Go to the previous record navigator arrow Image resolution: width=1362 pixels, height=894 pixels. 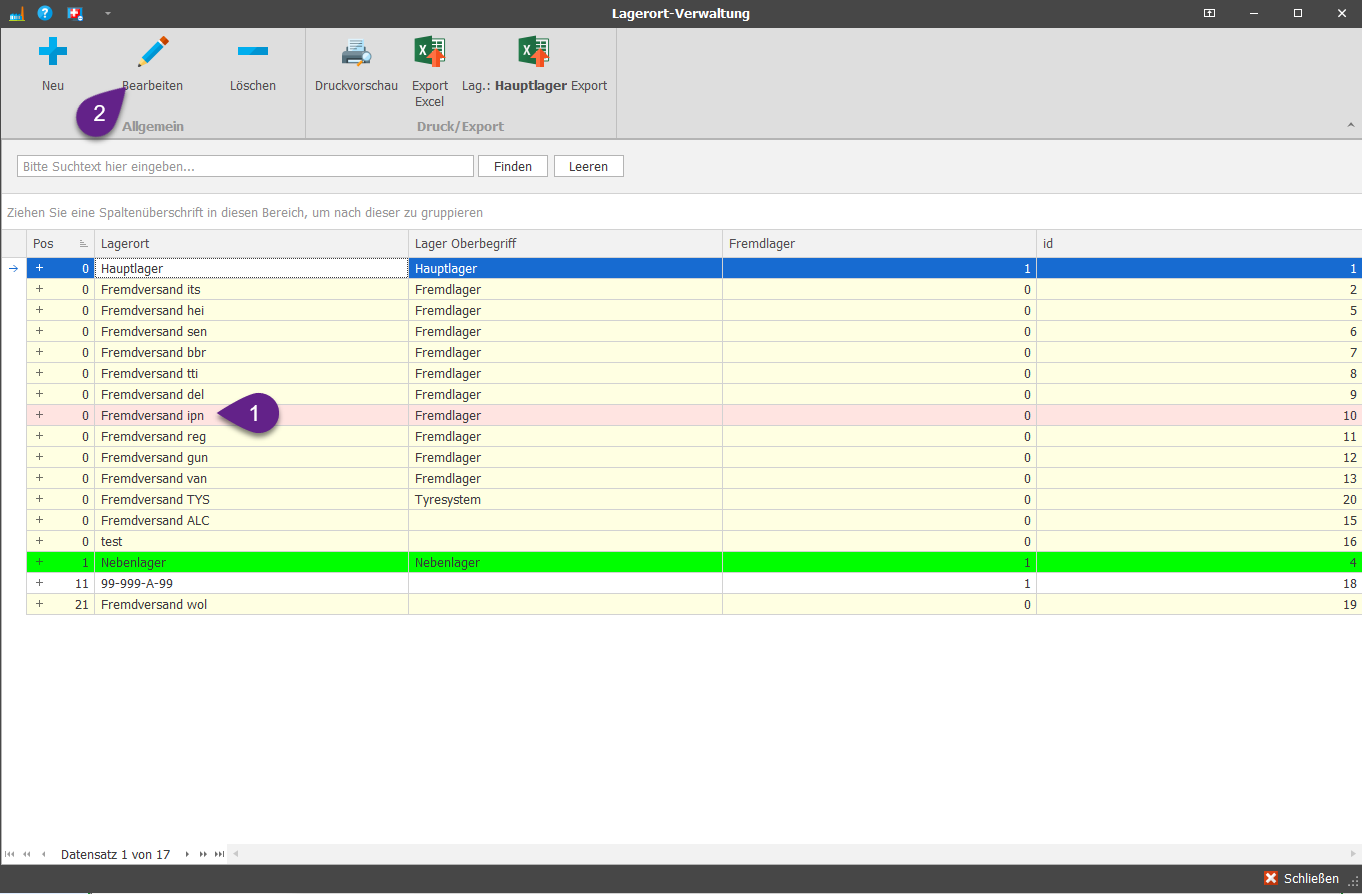pos(43,854)
